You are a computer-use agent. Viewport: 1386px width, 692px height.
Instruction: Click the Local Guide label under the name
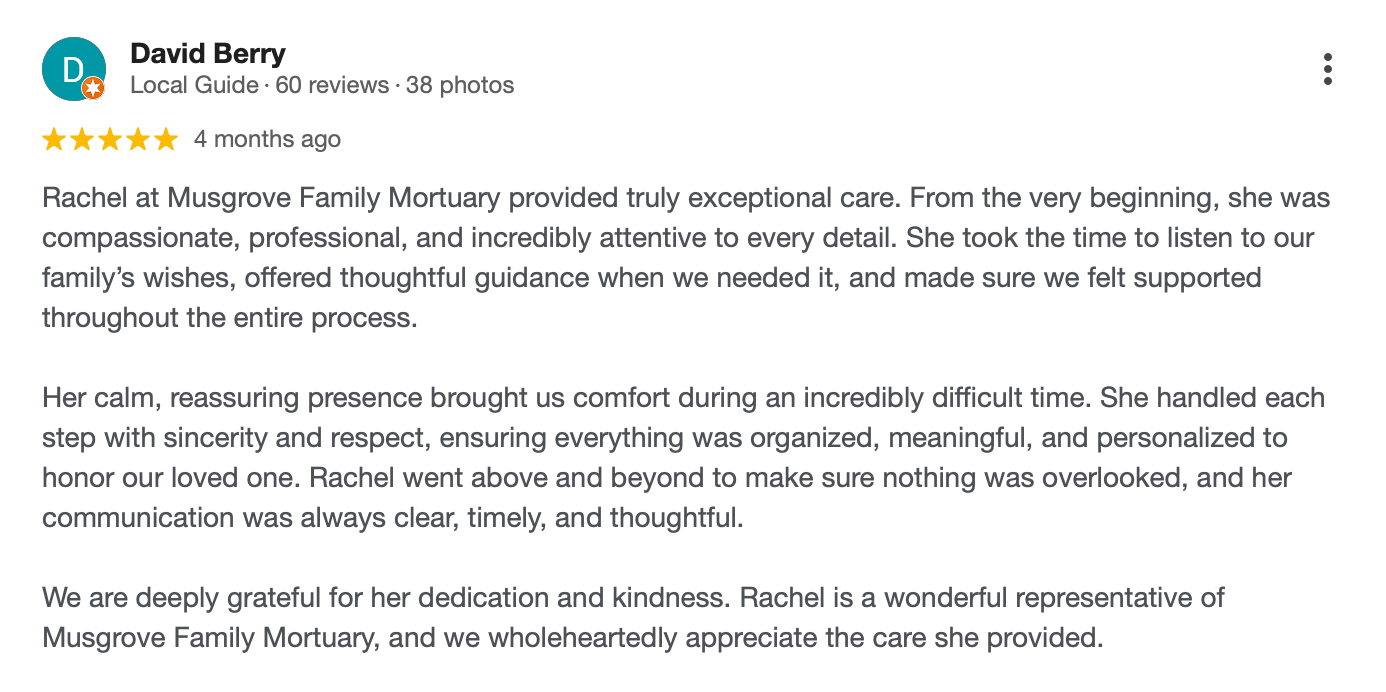click(x=195, y=85)
